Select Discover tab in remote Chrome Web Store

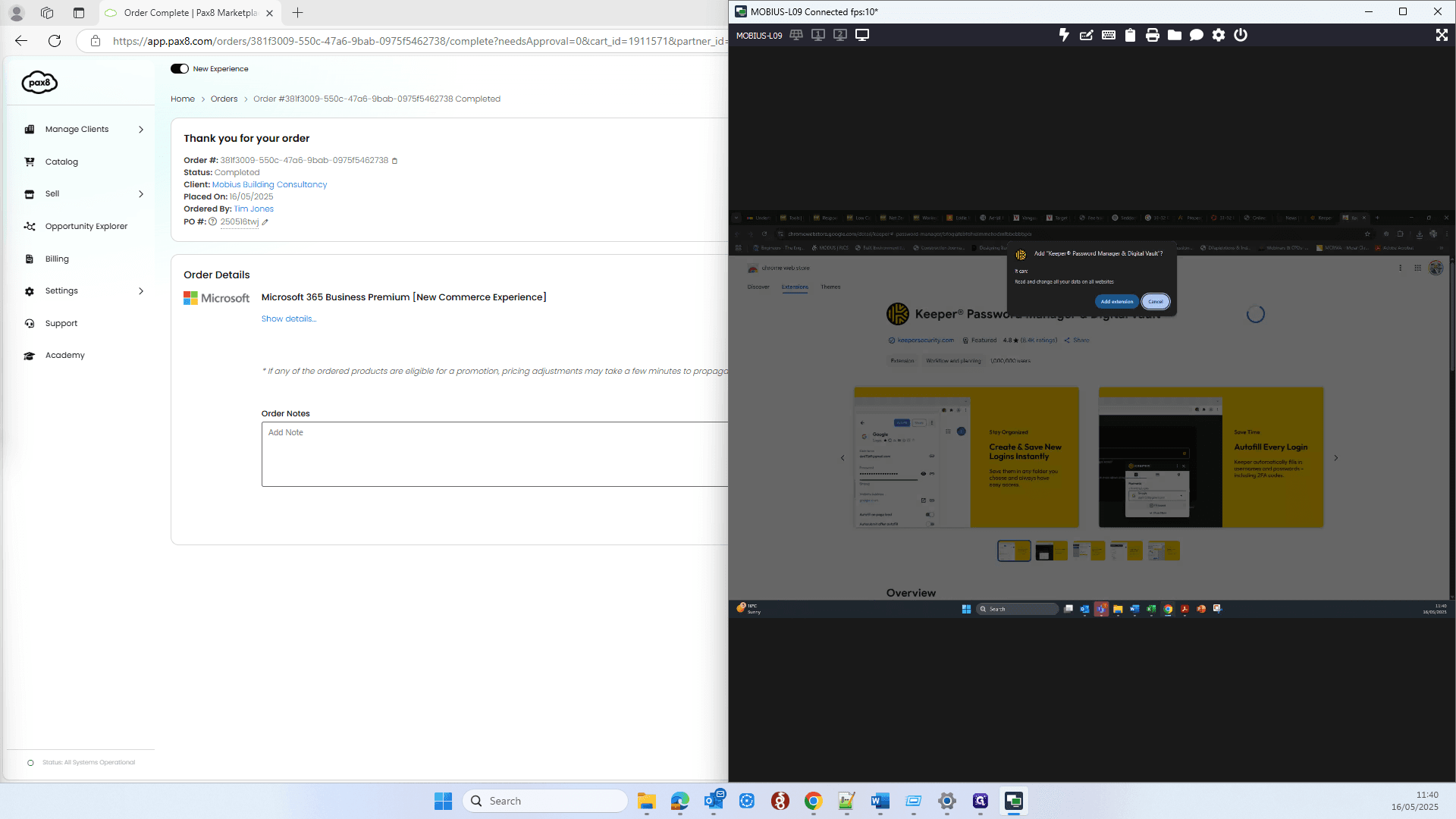(758, 287)
